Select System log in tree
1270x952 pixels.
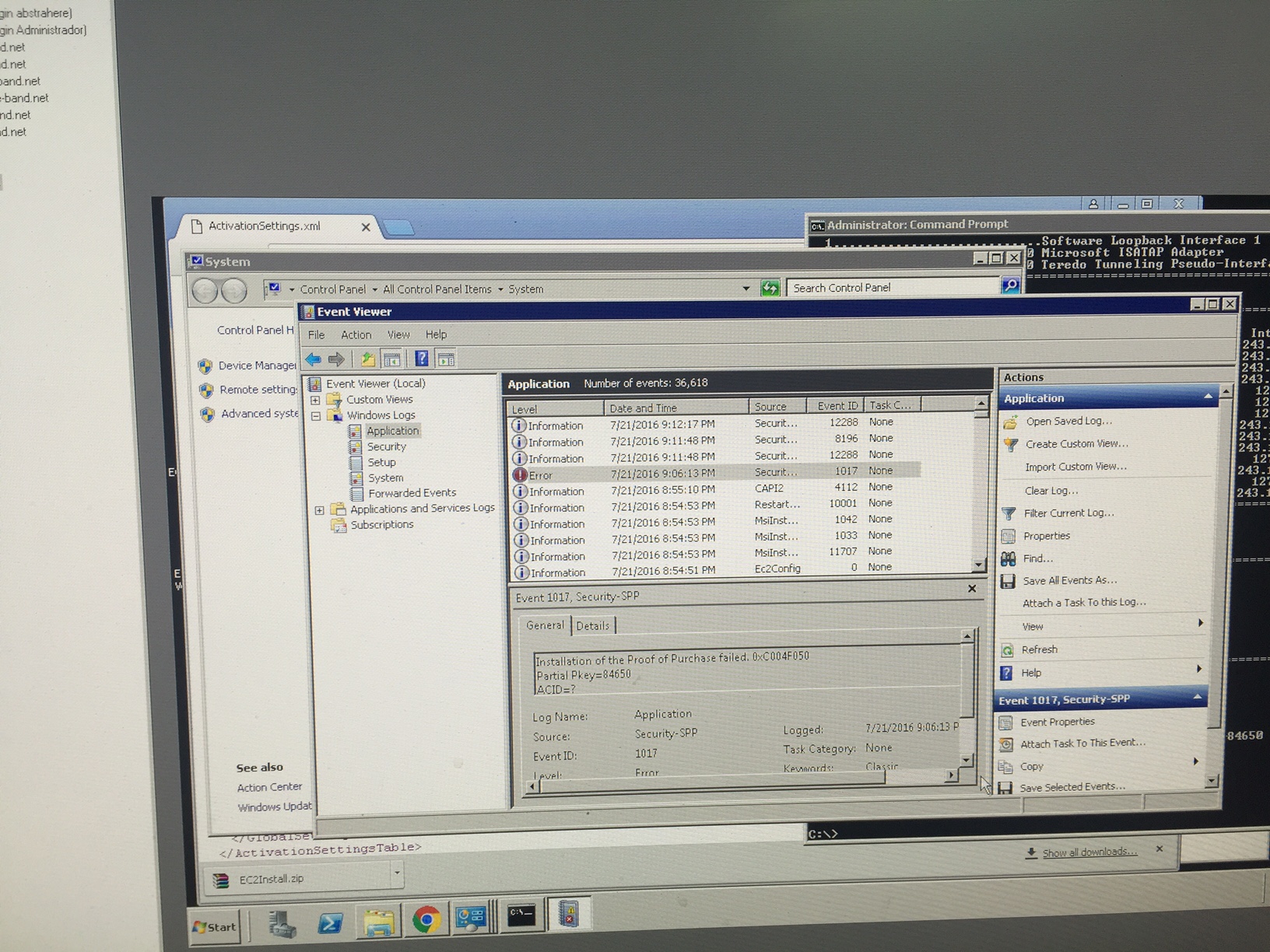[x=386, y=478]
